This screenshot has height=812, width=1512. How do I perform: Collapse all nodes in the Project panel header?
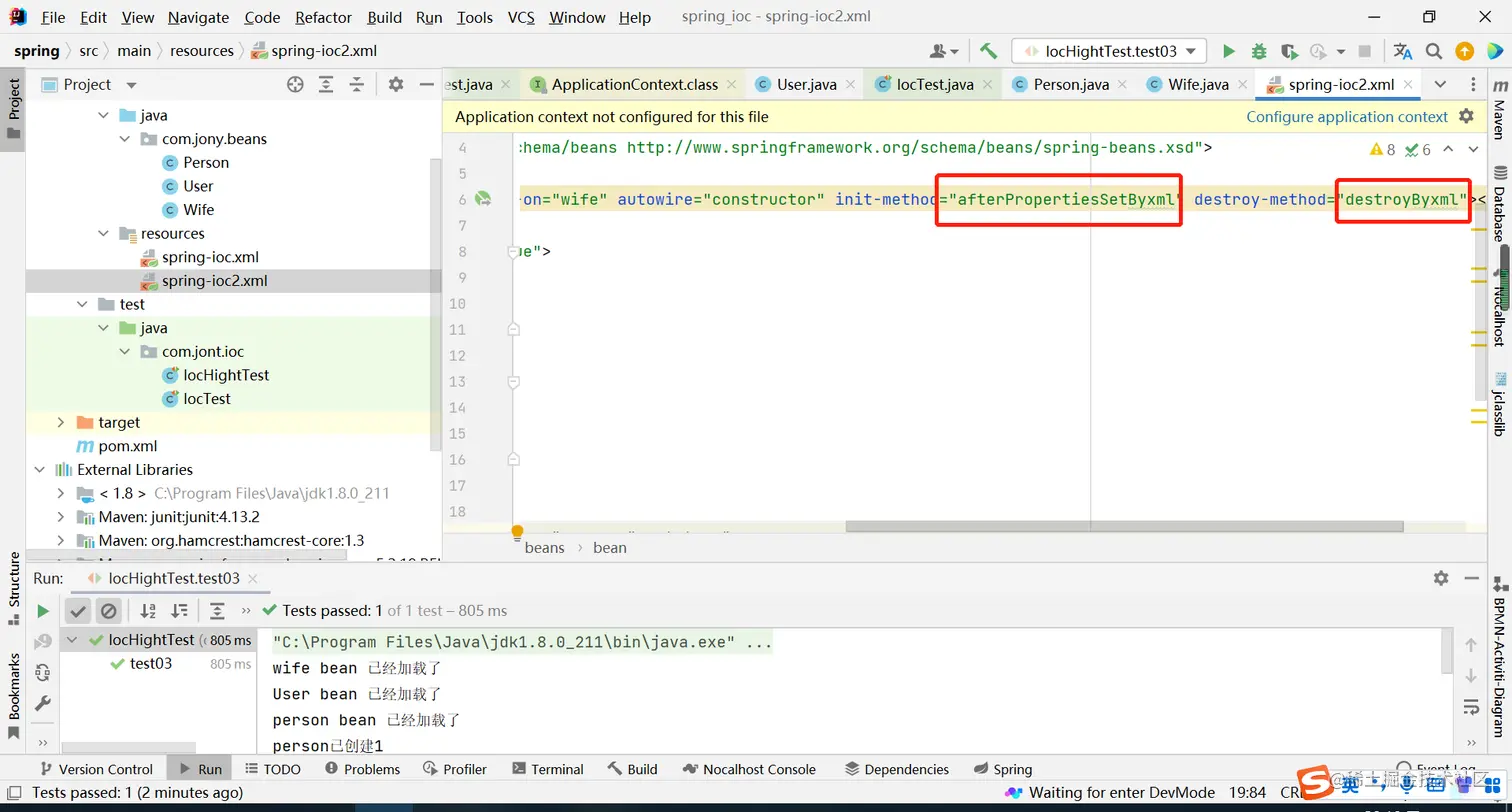coord(355,85)
